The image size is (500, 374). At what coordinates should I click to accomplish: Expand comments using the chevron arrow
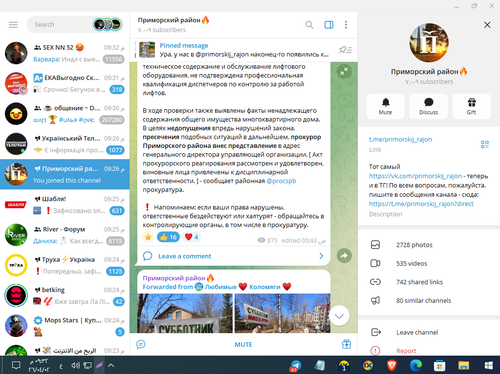pyautogui.click(x=321, y=256)
